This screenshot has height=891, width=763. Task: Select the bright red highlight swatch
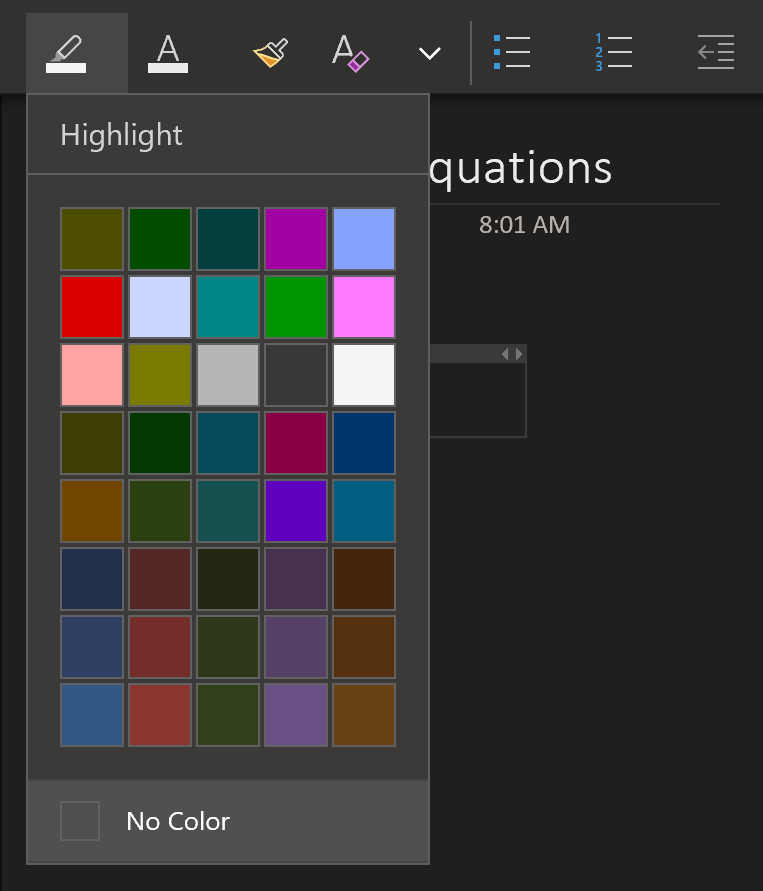pos(92,307)
